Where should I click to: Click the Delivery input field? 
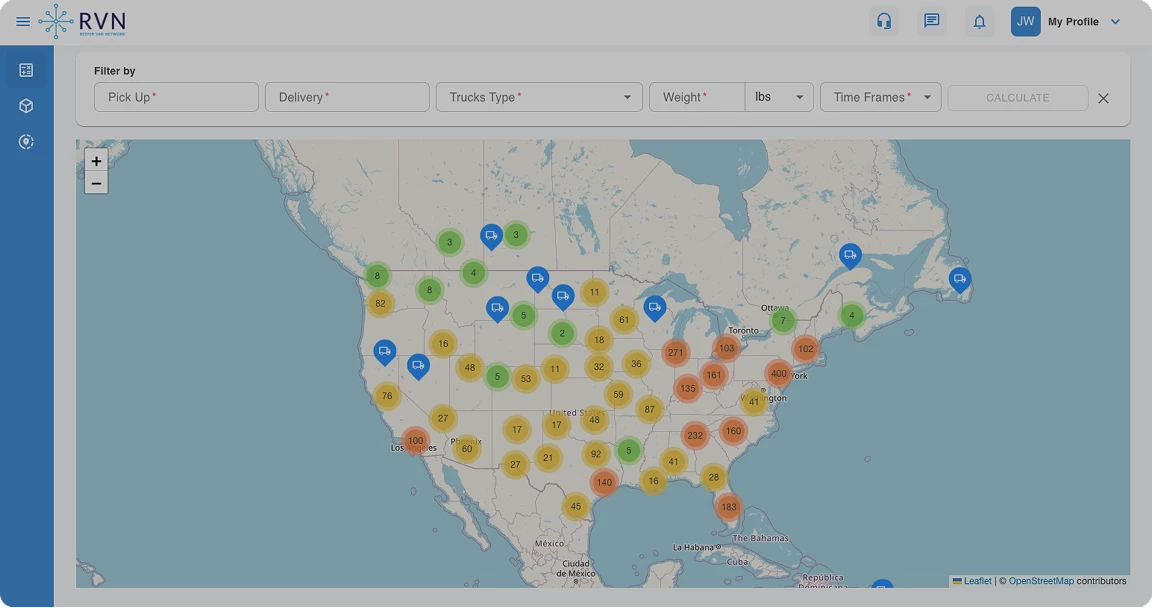(x=348, y=97)
